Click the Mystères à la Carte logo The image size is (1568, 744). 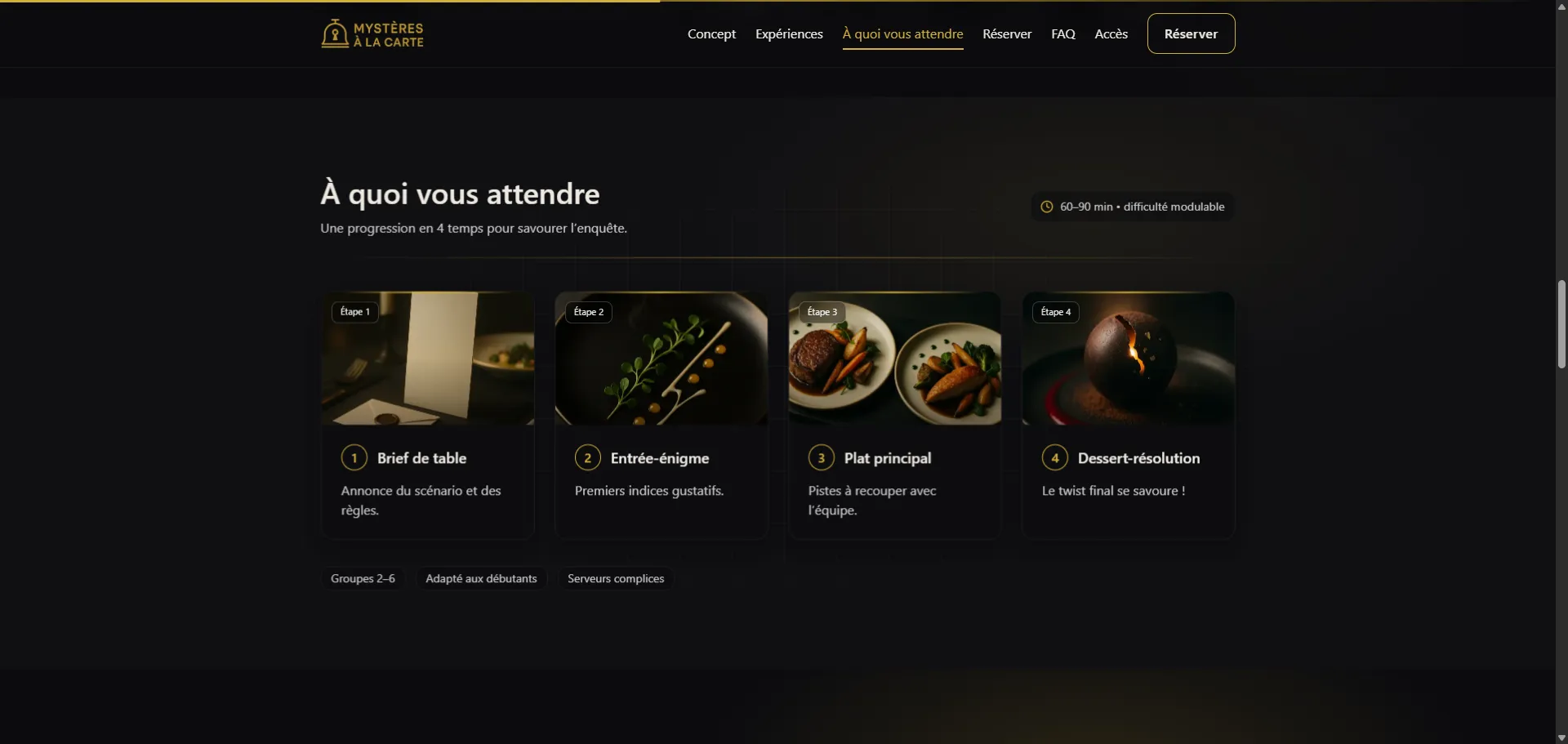pyautogui.click(x=372, y=34)
